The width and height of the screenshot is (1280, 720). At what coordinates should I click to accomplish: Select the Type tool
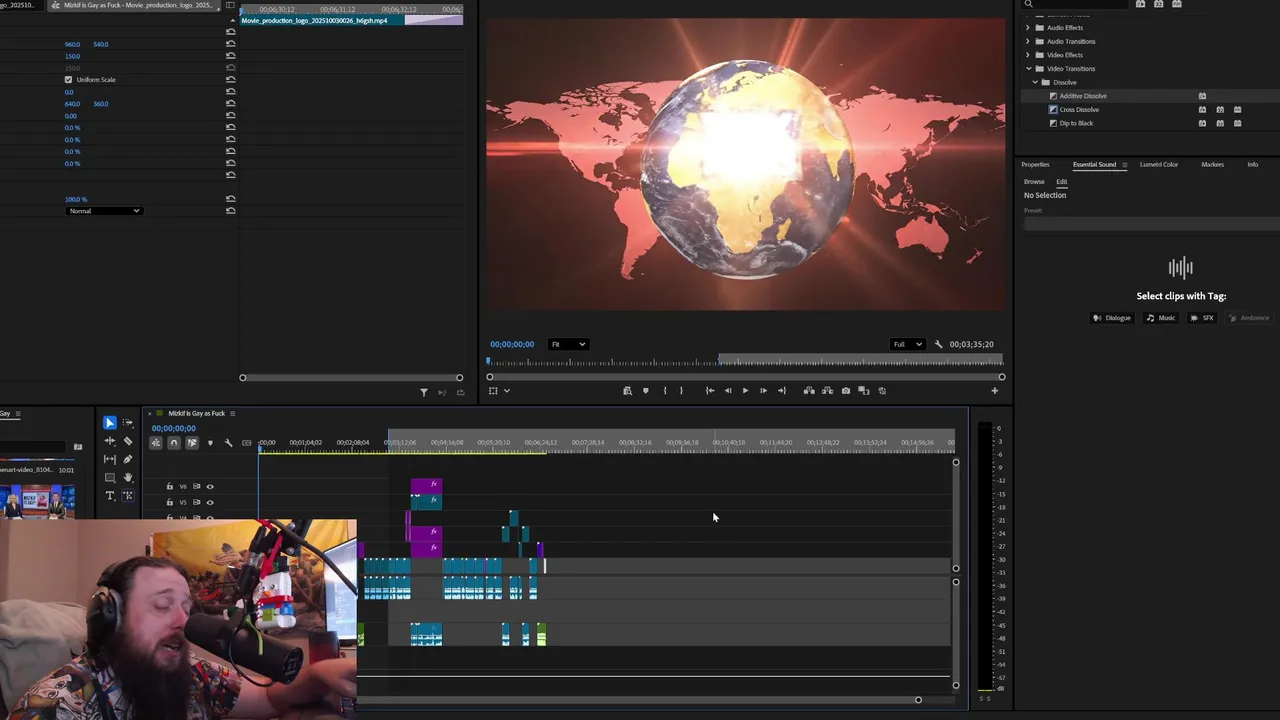point(110,496)
